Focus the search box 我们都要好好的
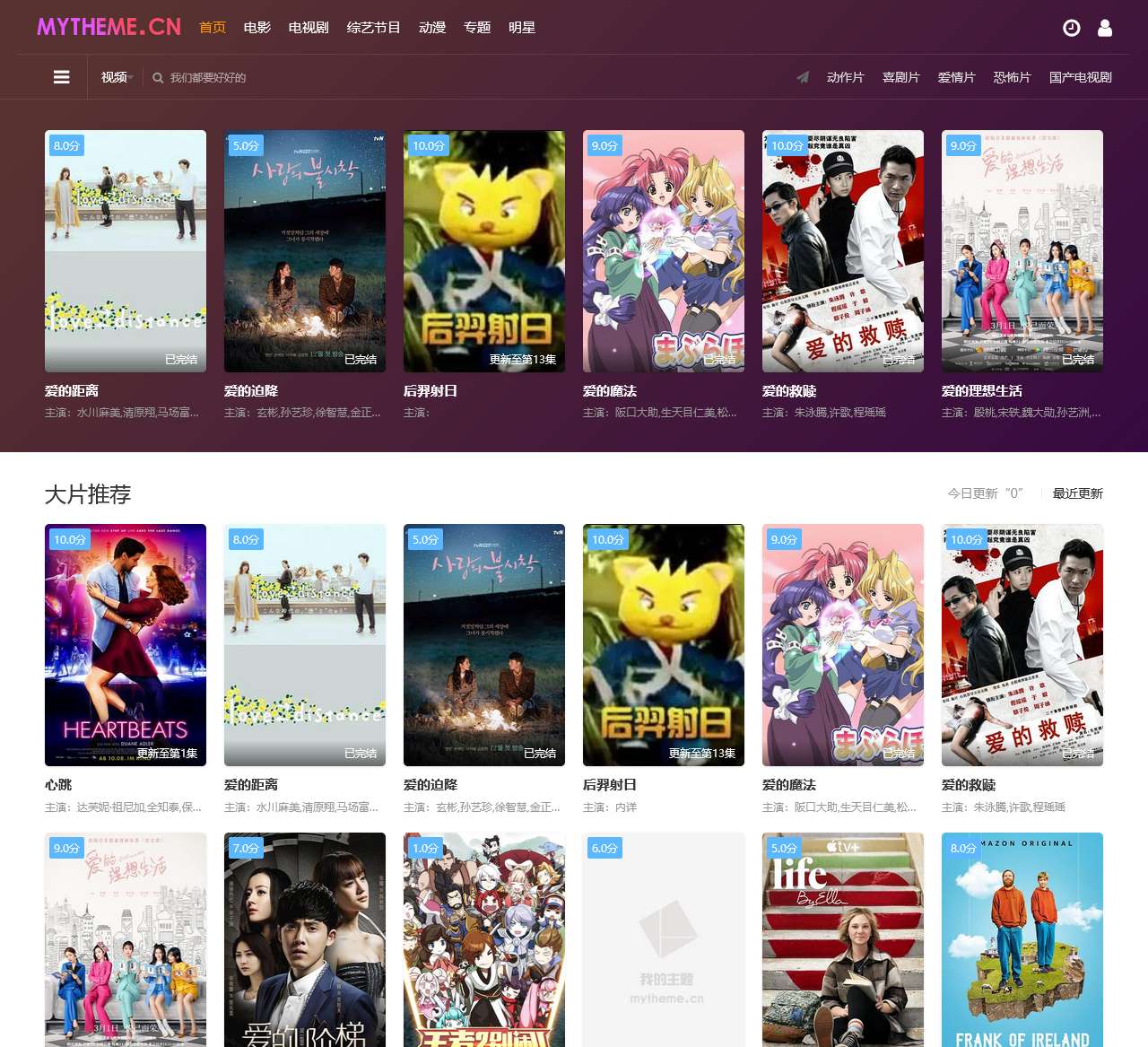Image resolution: width=1148 pixels, height=1047 pixels. point(208,78)
